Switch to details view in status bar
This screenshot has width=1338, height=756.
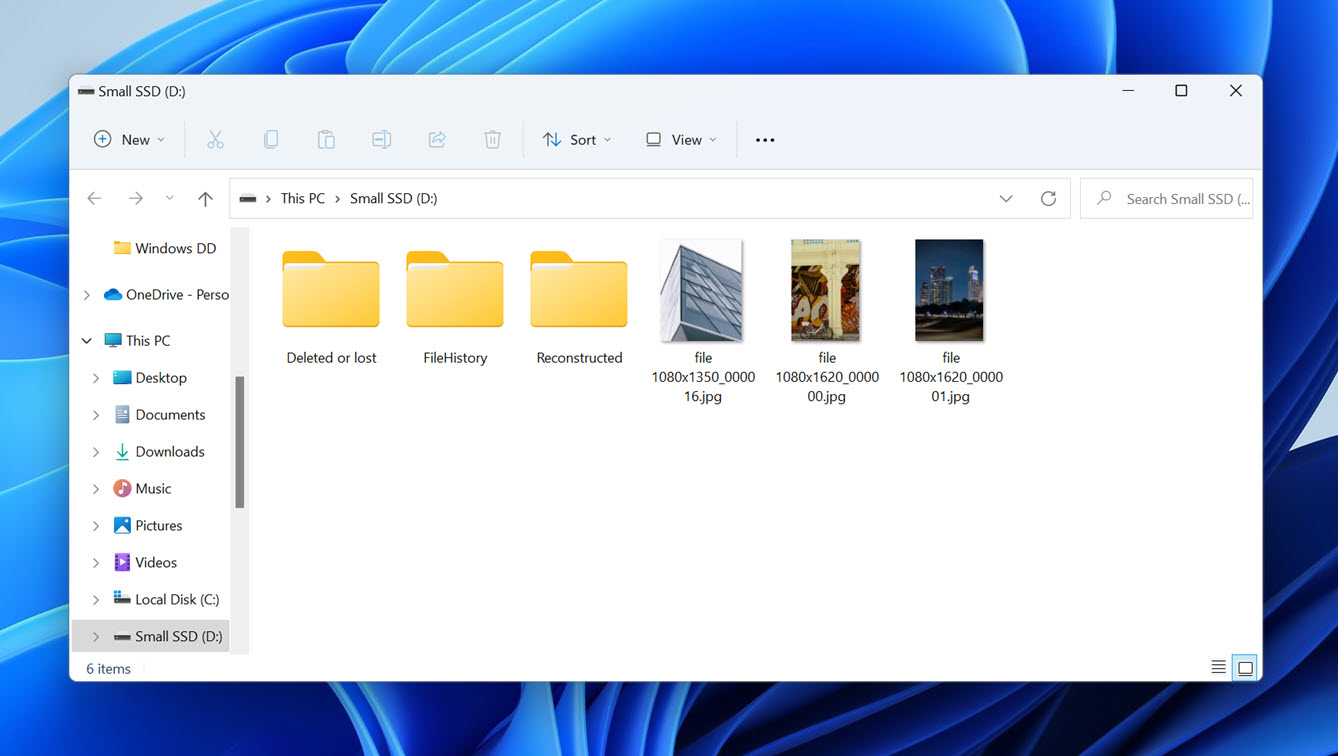click(x=1218, y=668)
